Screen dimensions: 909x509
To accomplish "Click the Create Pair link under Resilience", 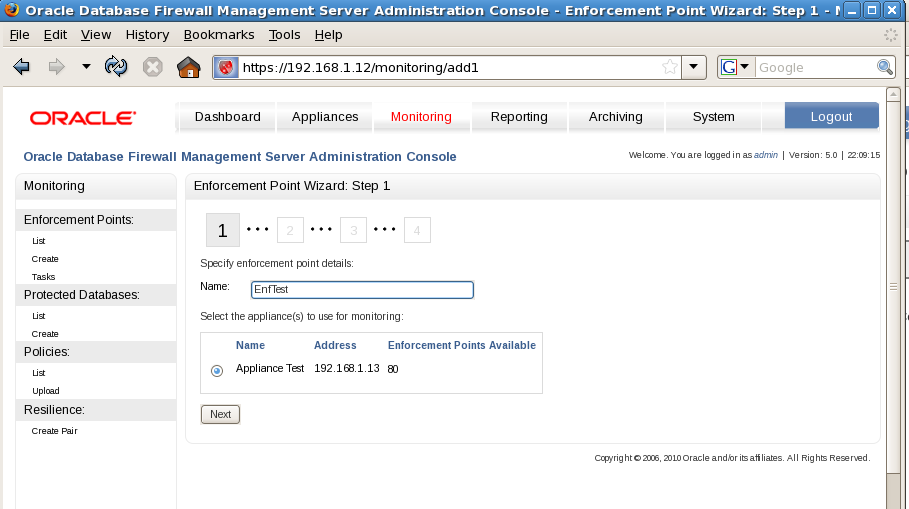I will 54,431.
